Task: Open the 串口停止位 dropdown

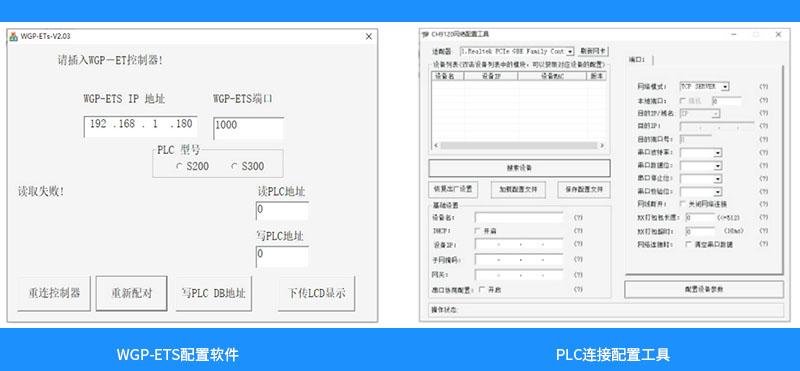Action: [x=718, y=179]
